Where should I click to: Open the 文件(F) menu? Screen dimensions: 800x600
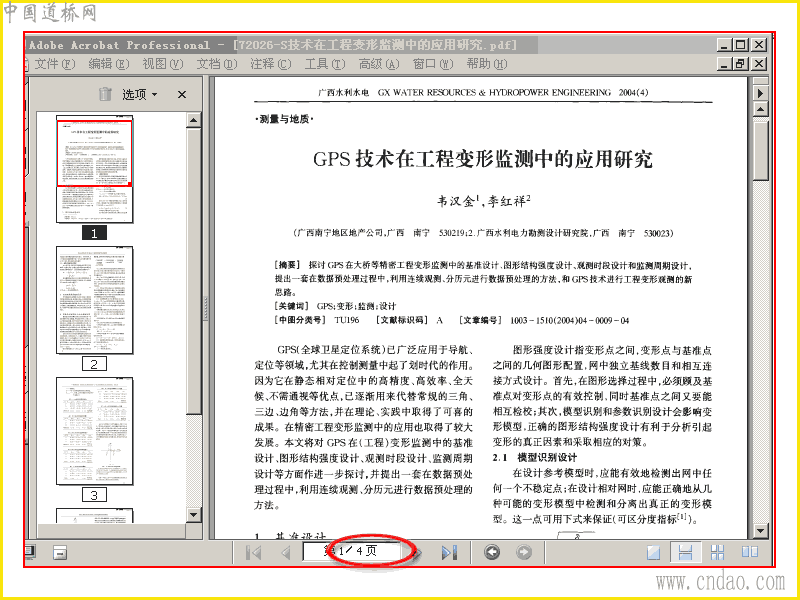tap(54, 64)
